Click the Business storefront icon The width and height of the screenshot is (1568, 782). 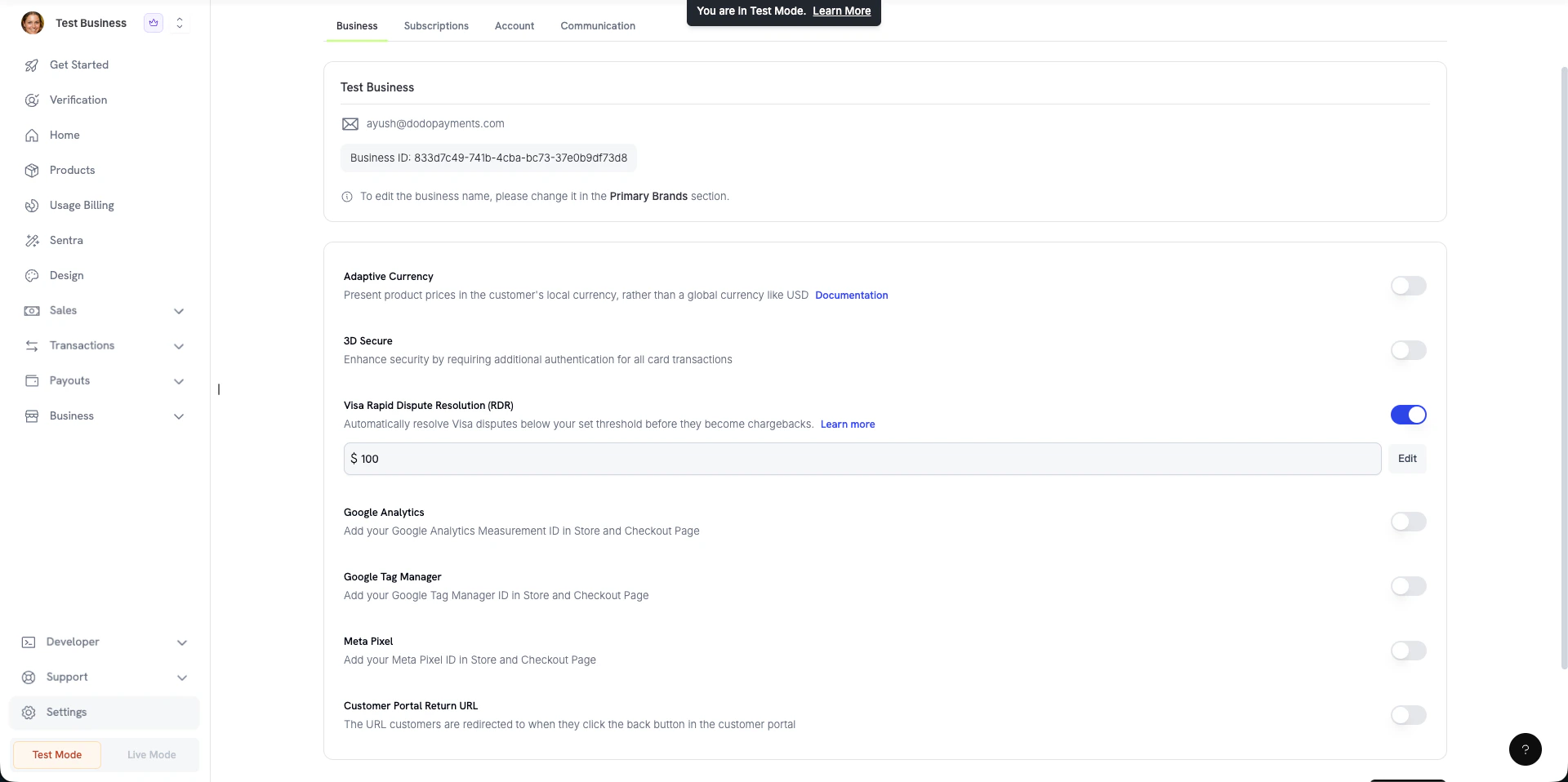[x=32, y=416]
